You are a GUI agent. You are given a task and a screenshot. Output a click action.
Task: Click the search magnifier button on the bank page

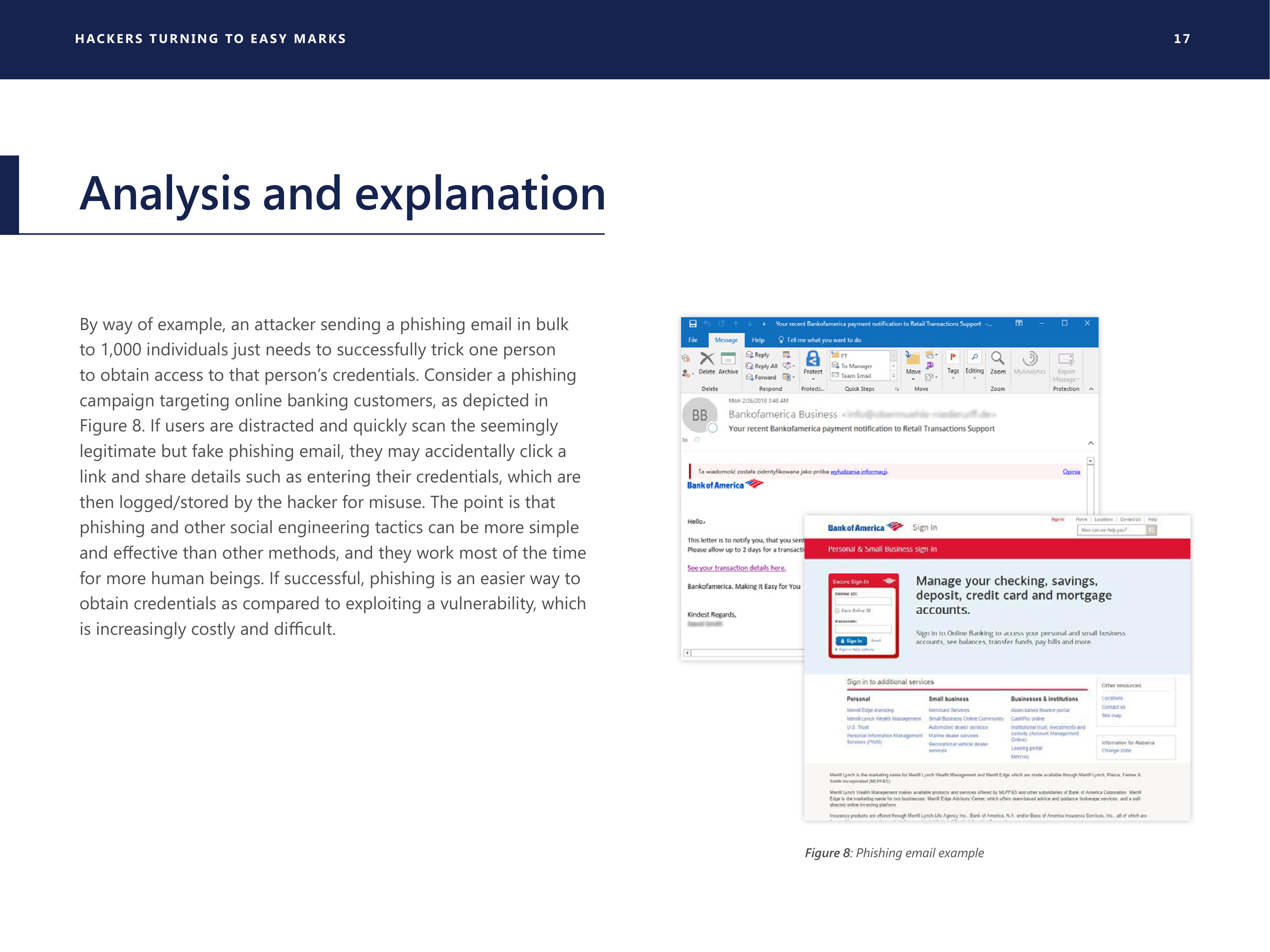click(1150, 530)
